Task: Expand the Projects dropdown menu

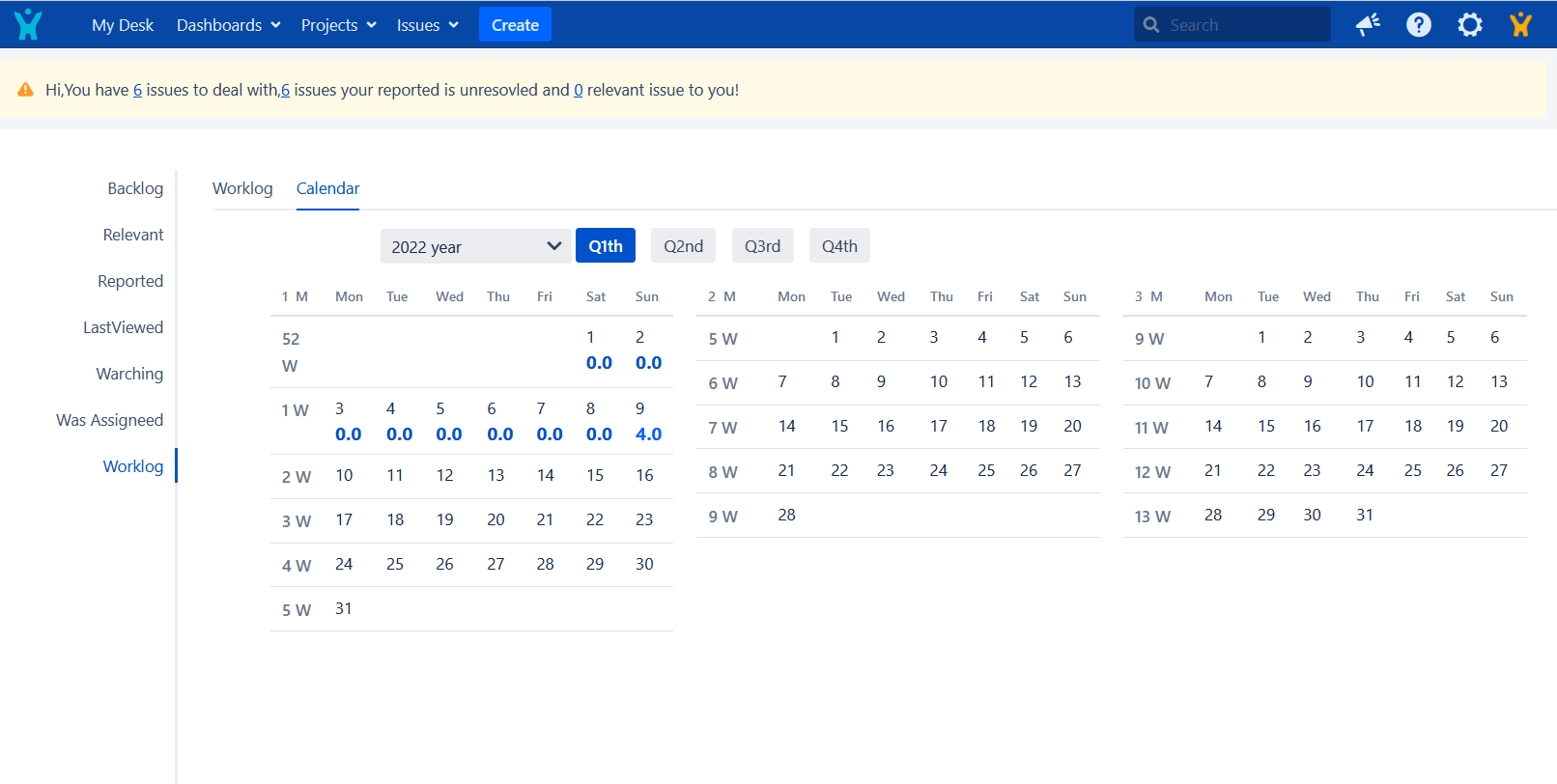Action: click(x=339, y=25)
